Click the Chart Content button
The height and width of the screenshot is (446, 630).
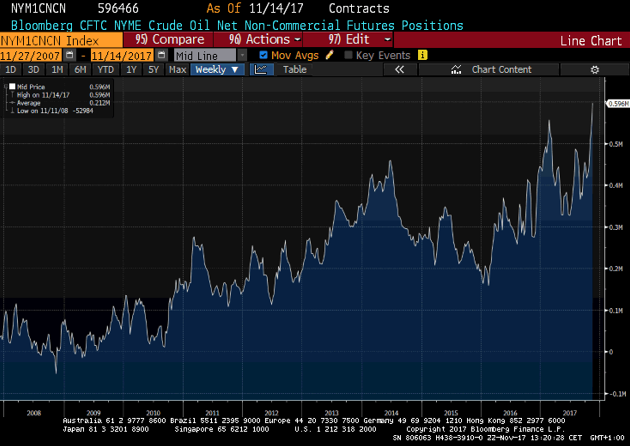coord(489,70)
